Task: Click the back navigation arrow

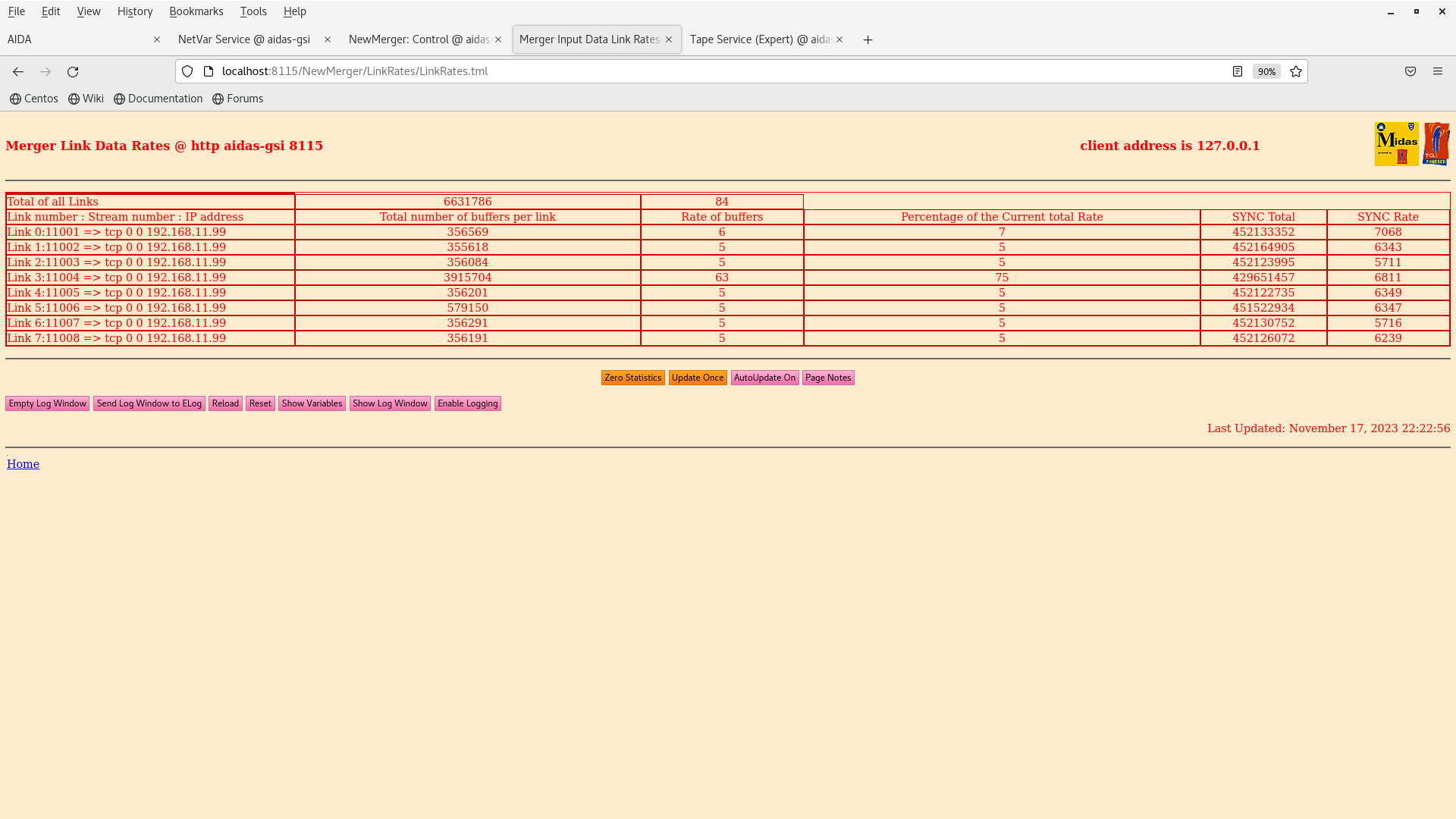Action: (18, 71)
